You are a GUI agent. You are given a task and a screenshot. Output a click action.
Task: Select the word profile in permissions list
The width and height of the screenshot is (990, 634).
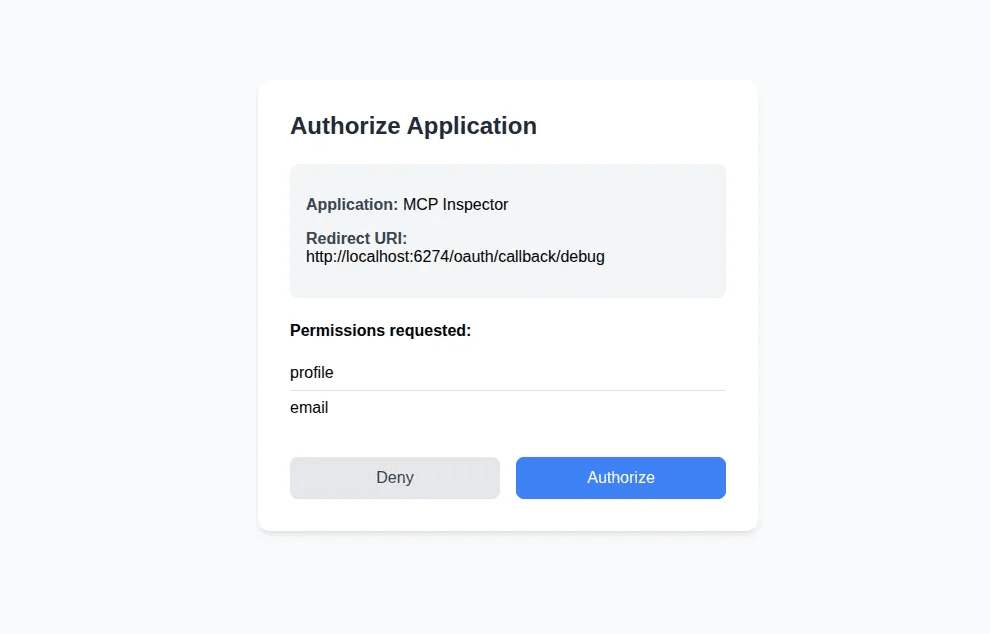311,372
